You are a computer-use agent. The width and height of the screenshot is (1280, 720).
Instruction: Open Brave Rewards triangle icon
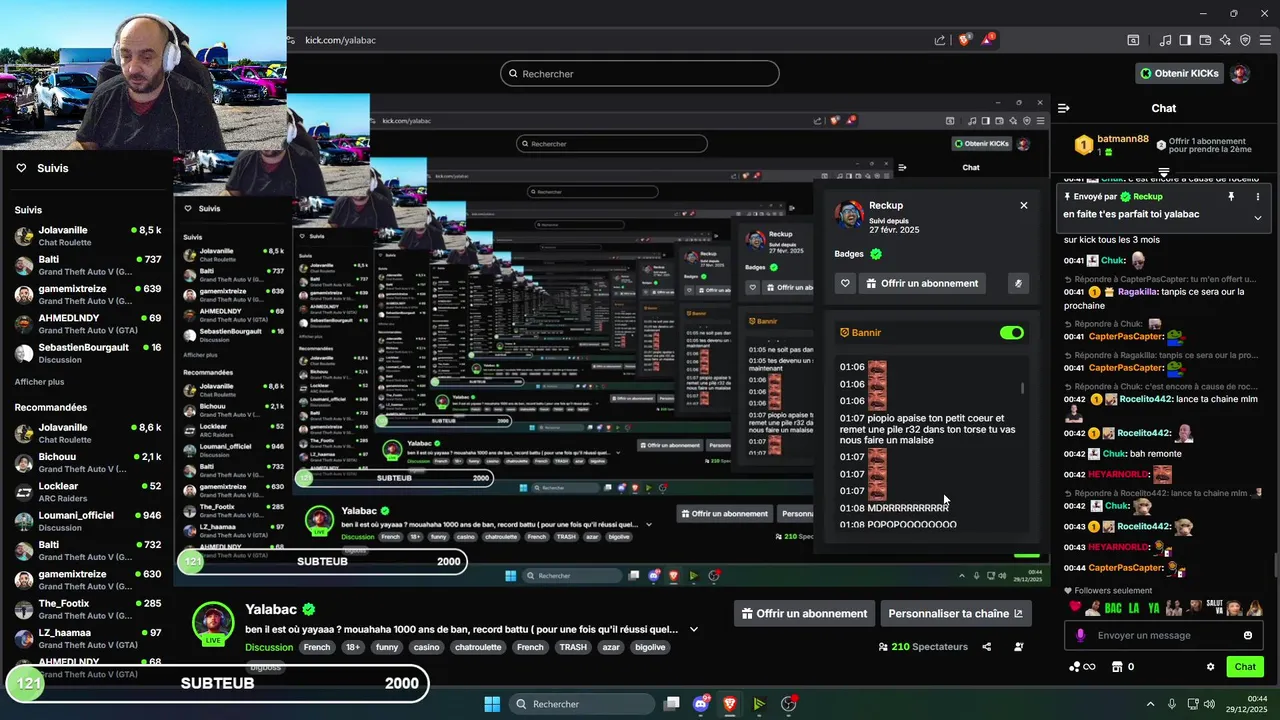pyautogui.click(x=988, y=40)
